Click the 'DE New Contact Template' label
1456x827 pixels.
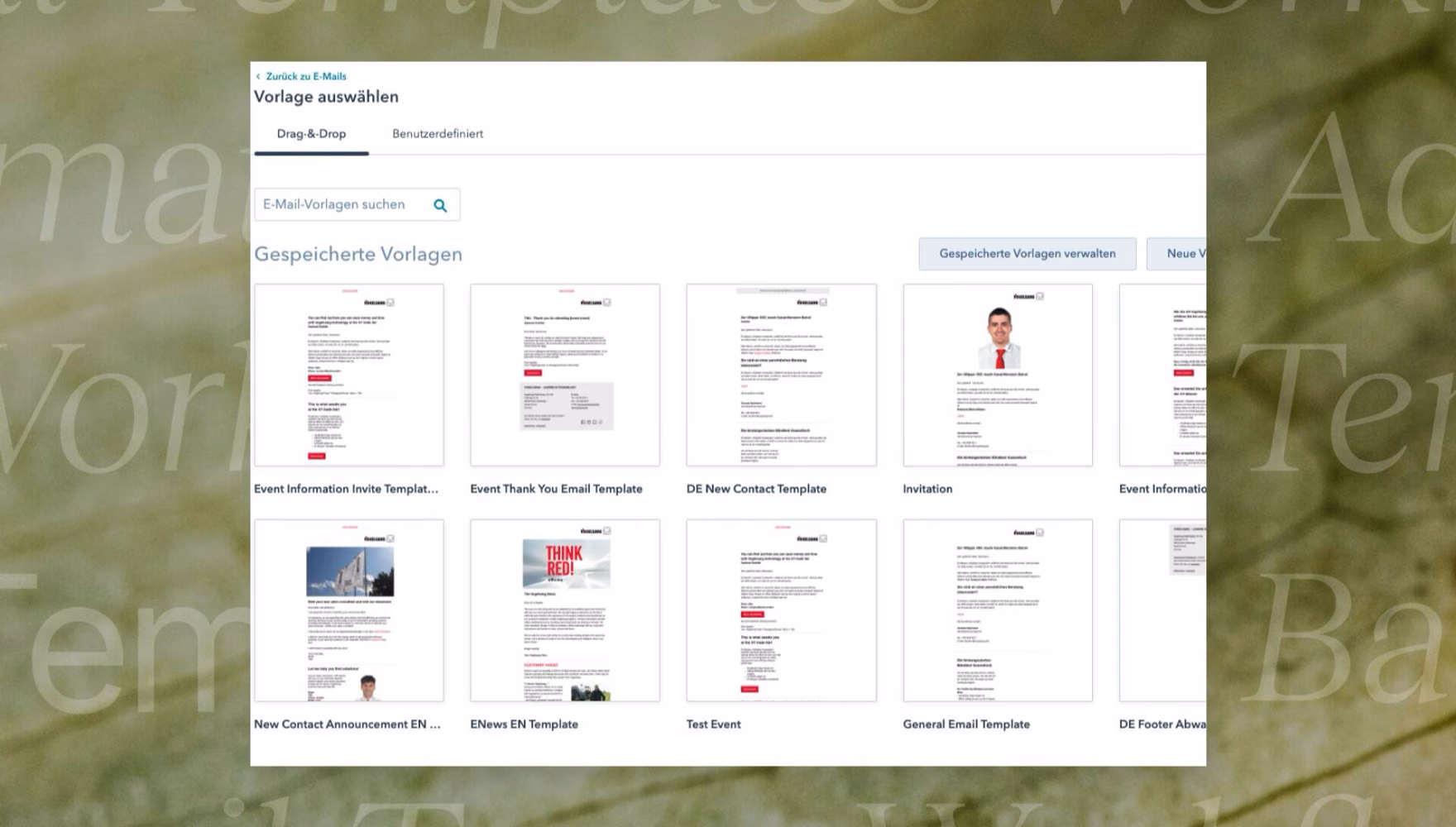pyautogui.click(x=756, y=489)
